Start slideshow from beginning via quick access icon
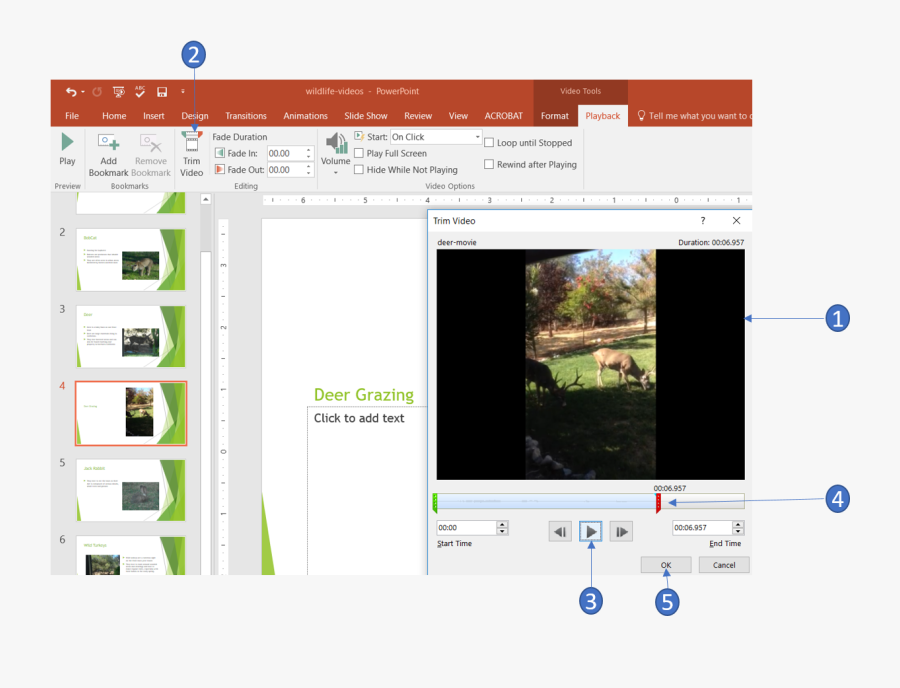Image resolution: width=900 pixels, height=688 pixels. (x=119, y=92)
